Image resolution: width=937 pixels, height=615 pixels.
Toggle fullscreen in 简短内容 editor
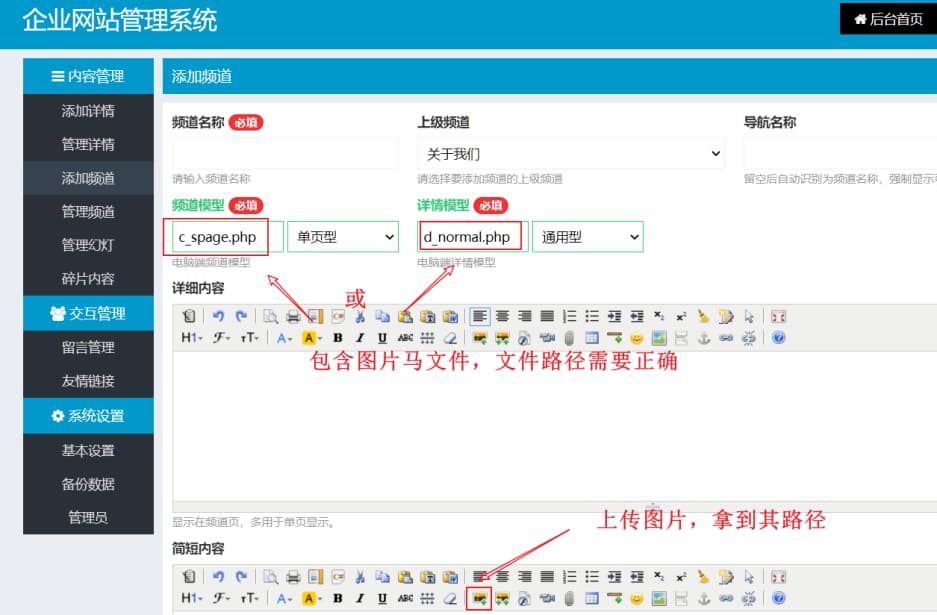(x=778, y=577)
